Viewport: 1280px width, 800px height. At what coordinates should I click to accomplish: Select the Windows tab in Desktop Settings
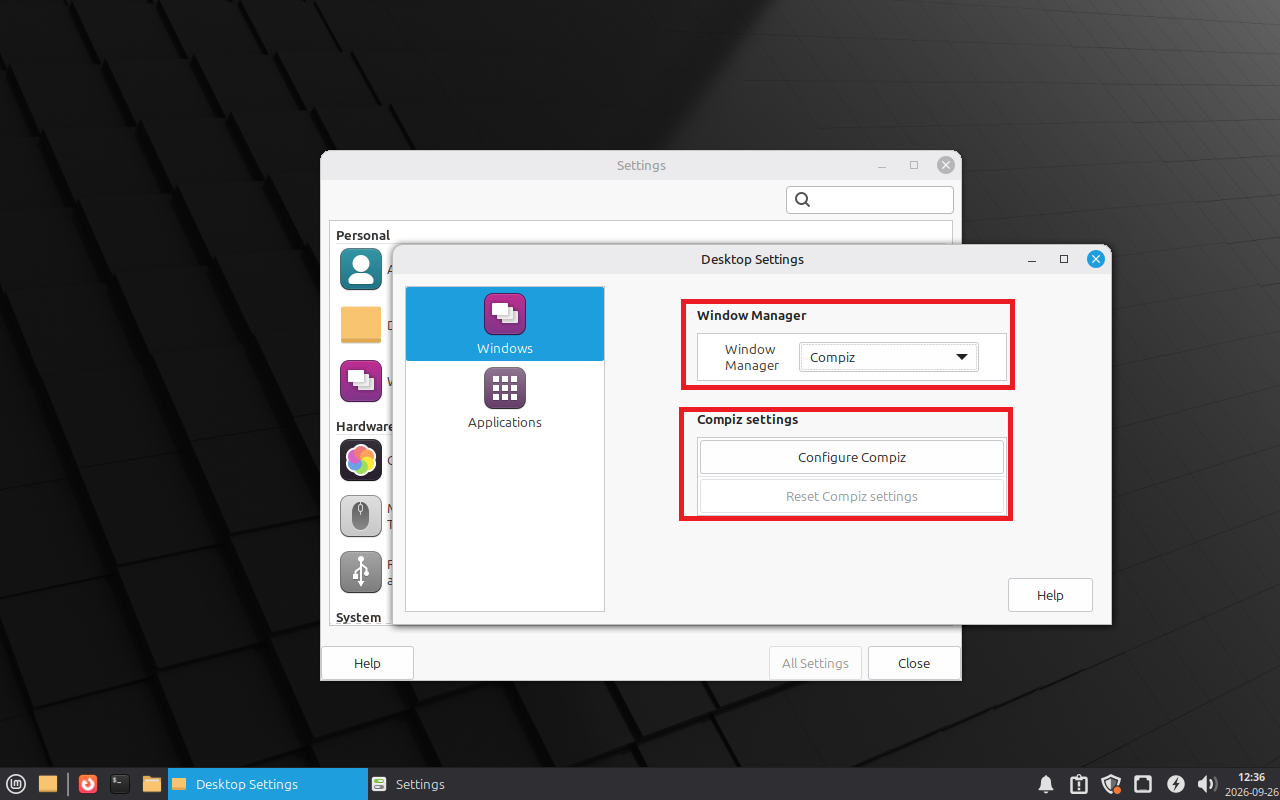505,324
